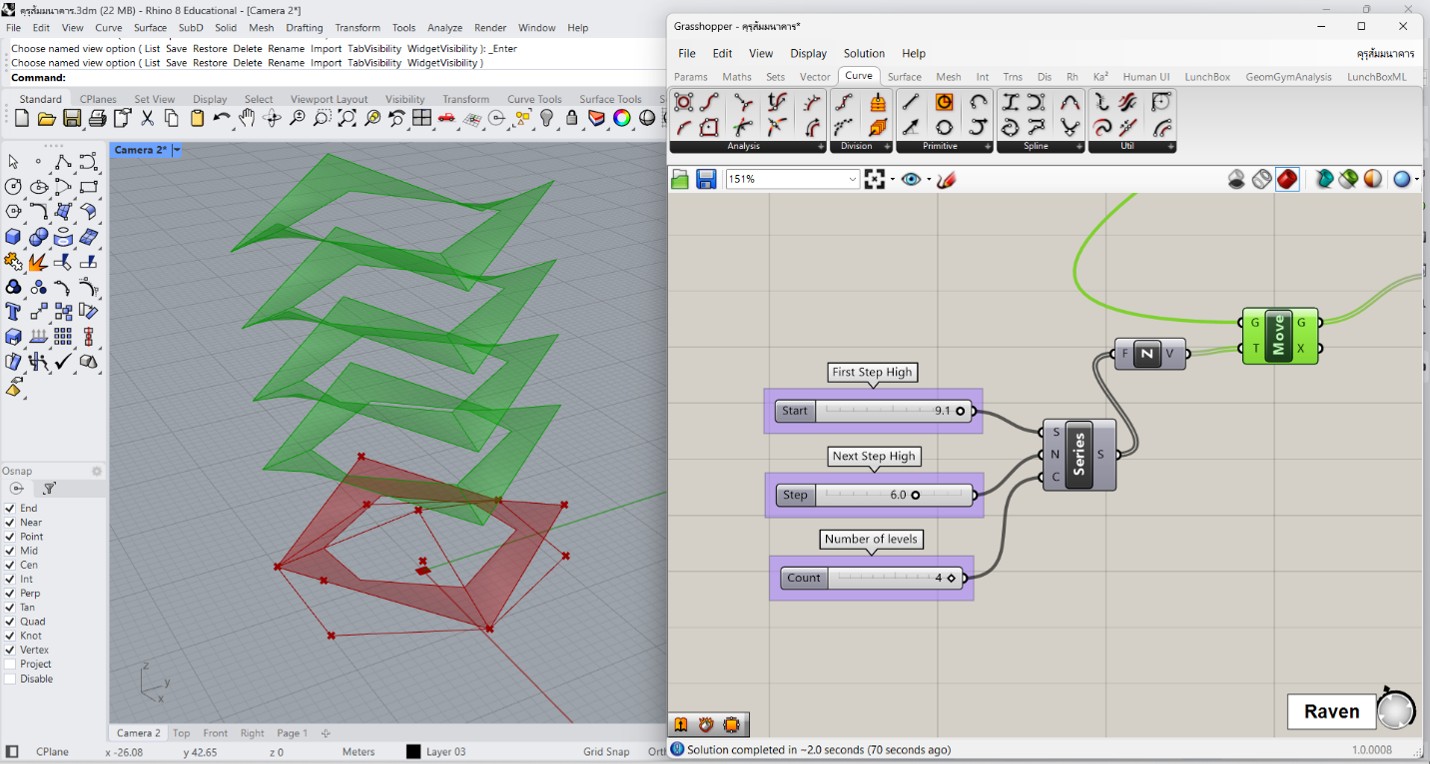Select the Box solid tool in sidebar
1430x764 pixels.
(x=13, y=237)
